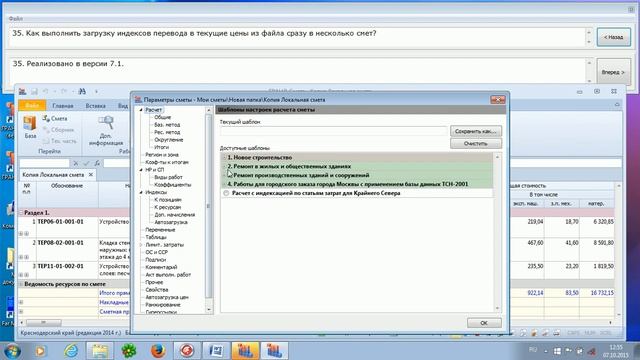The height and width of the screenshot is (360, 640).
Task: Click the Смета navigation icon in ribbon
Action: [55, 118]
